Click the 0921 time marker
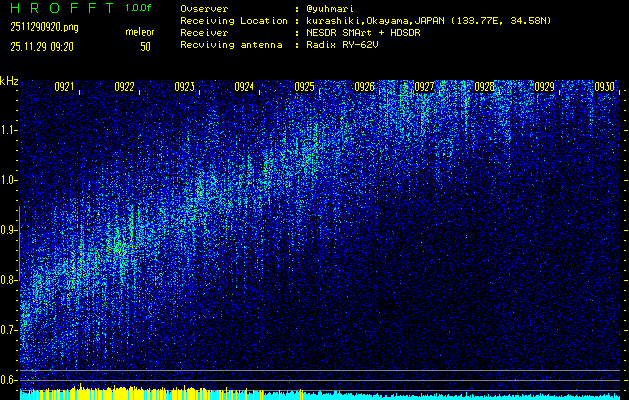The image size is (629, 400). click(64, 87)
